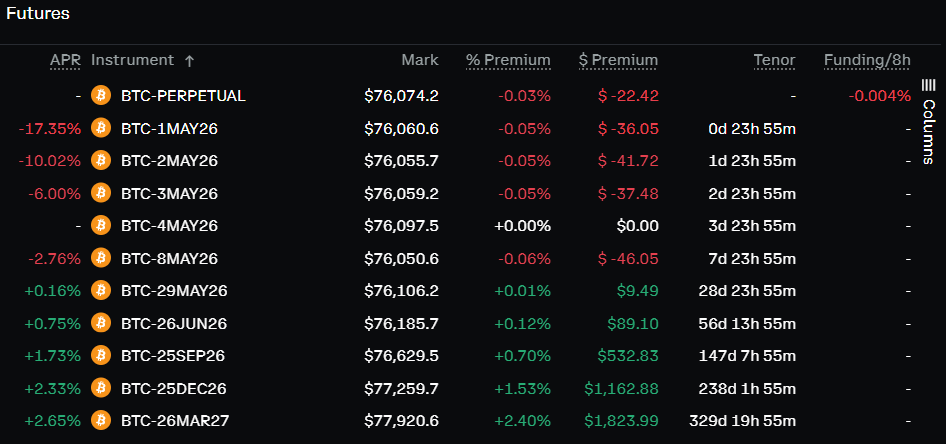Click the +2.40% premium value
The width and height of the screenshot is (946, 444).
click(522, 420)
